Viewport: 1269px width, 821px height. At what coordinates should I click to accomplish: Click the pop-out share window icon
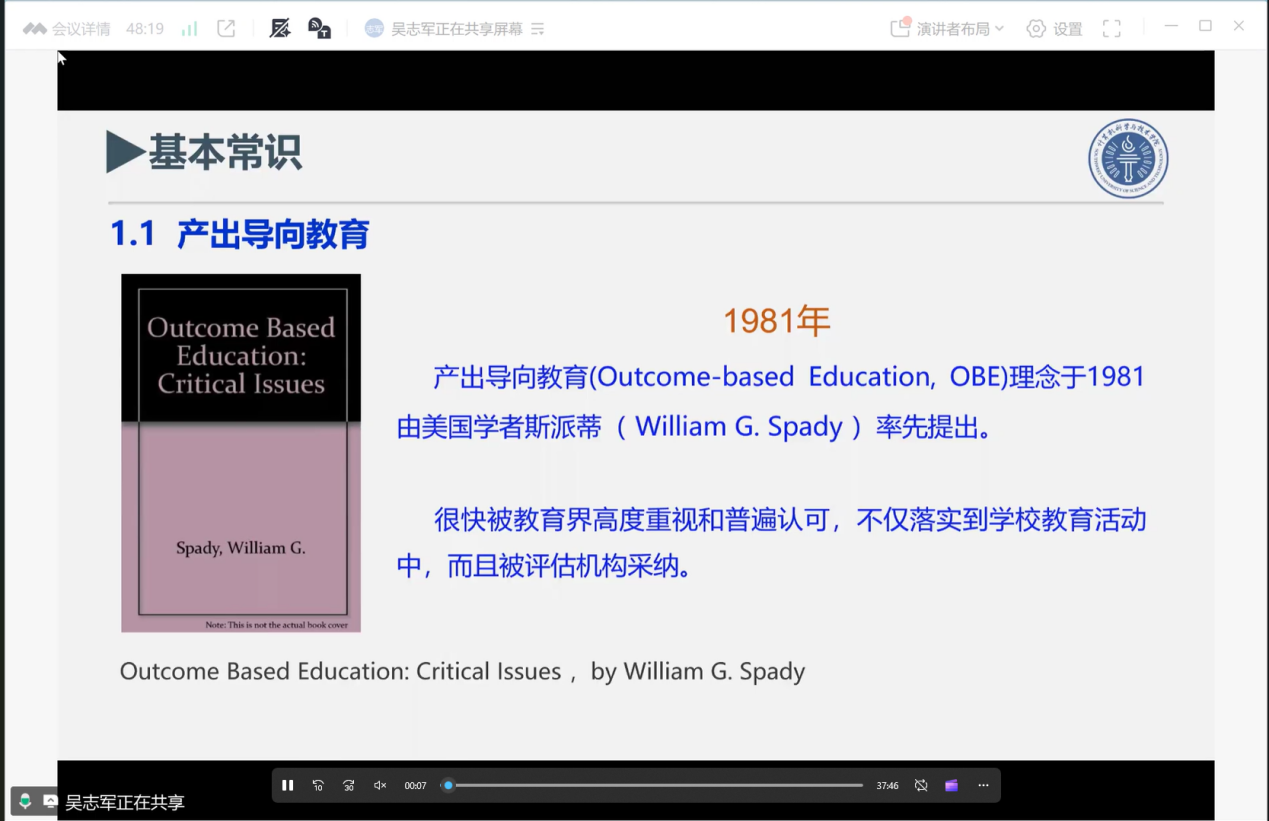[x=227, y=29]
